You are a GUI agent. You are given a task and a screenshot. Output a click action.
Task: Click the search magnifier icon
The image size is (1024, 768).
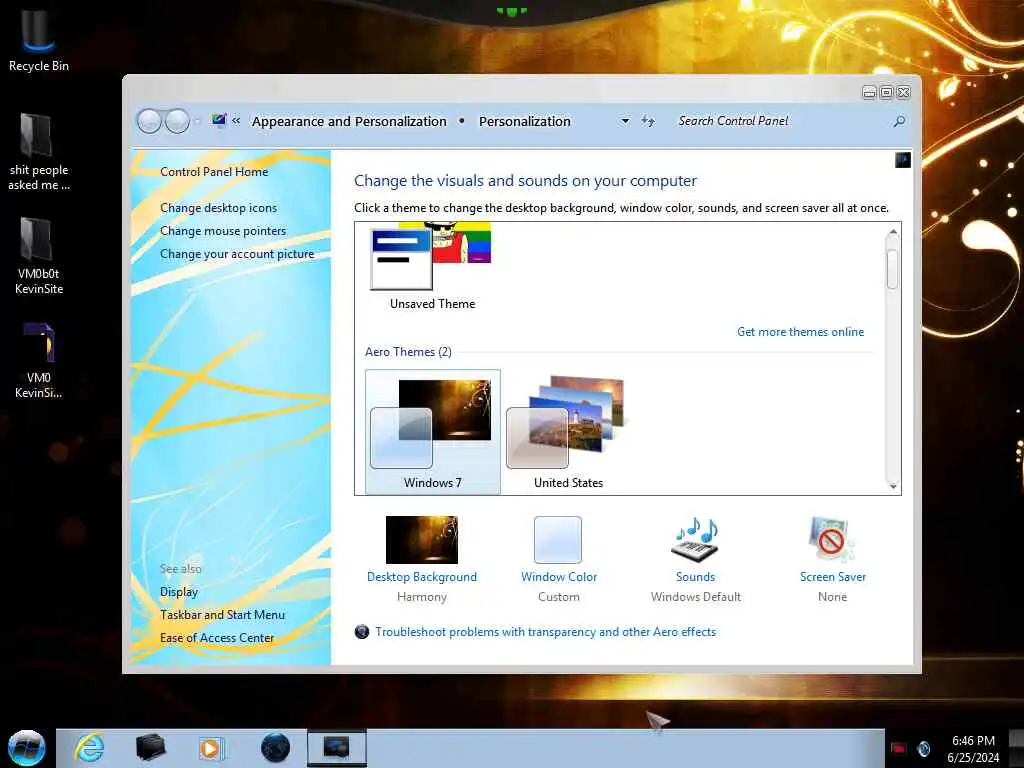(x=899, y=121)
